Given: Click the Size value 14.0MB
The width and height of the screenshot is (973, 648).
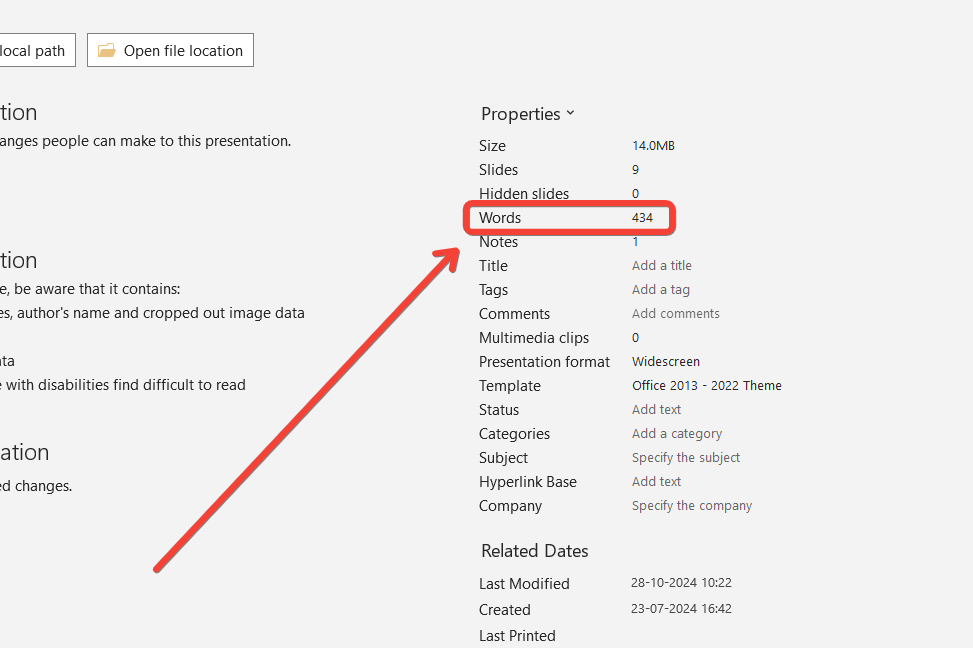Looking at the screenshot, I should [653, 146].
